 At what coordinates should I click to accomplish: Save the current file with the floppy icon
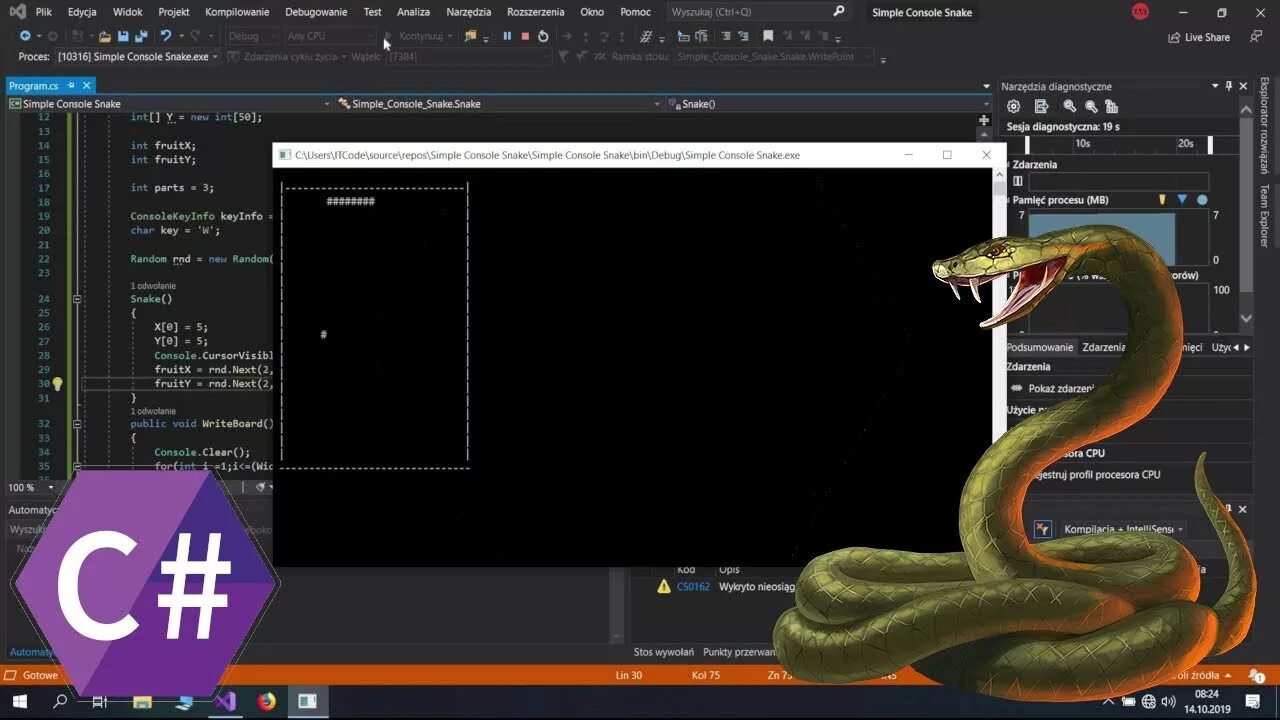click(x=123, y=36)
